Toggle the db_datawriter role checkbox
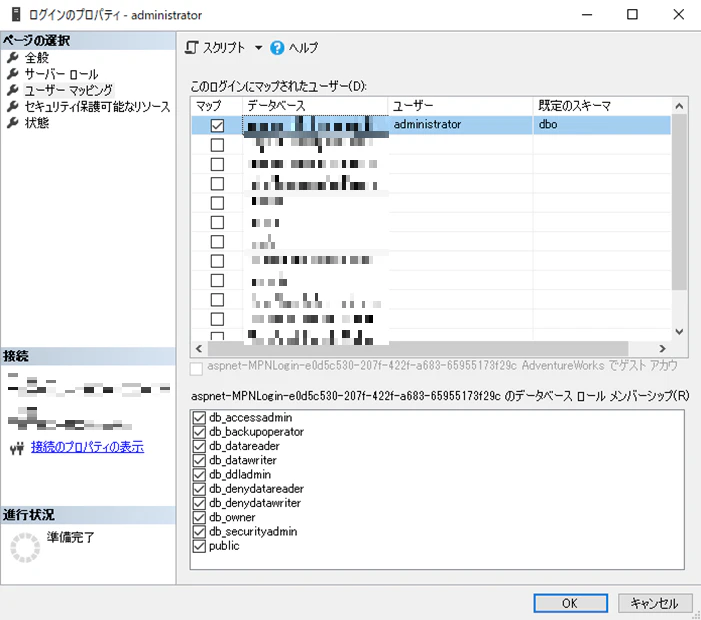Viewport: 701px width, 620px height. pyautogui.click(x=199, y=460)
